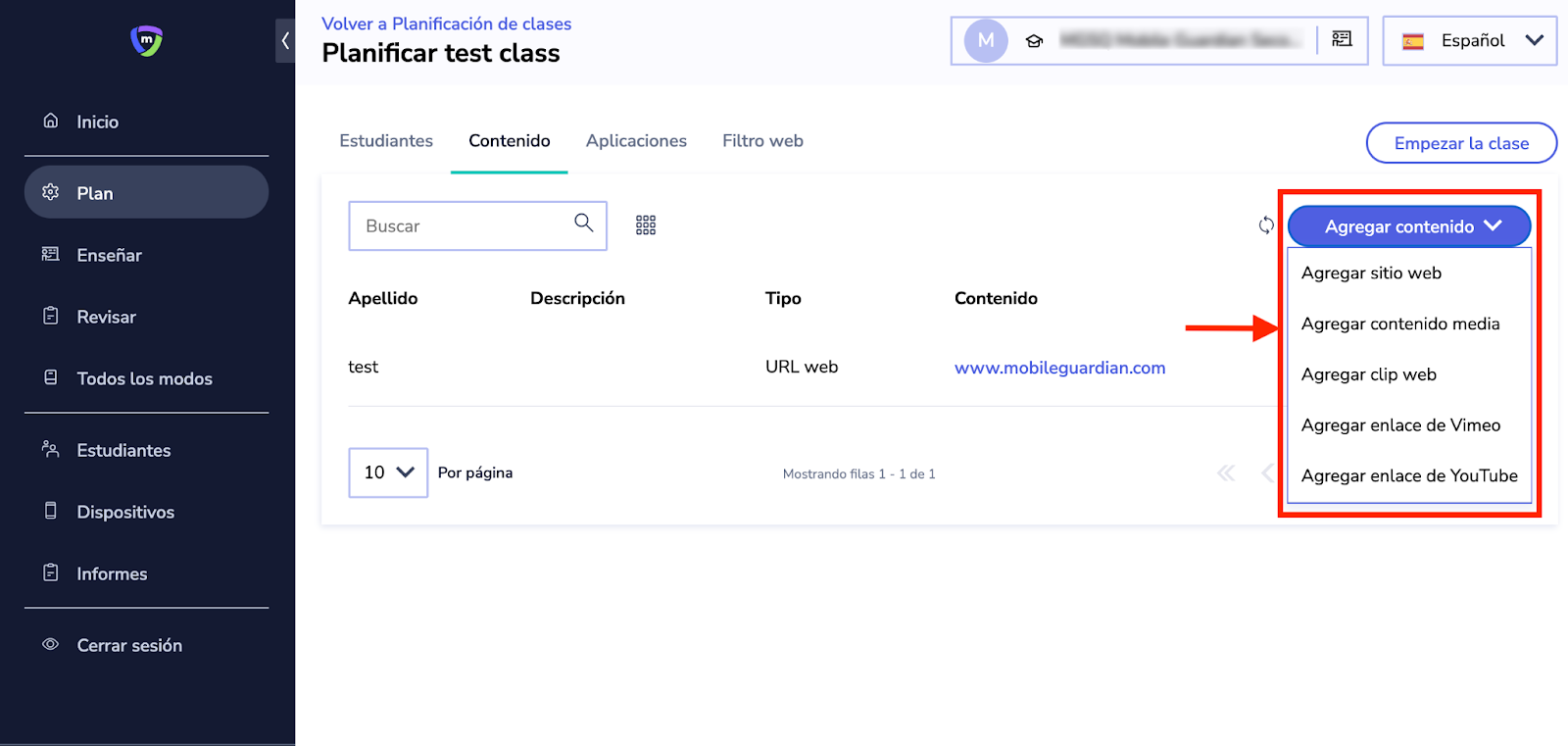
Task: Select Agregar sitio web option
Action: pyautogui.click(x=1371, y=274)
